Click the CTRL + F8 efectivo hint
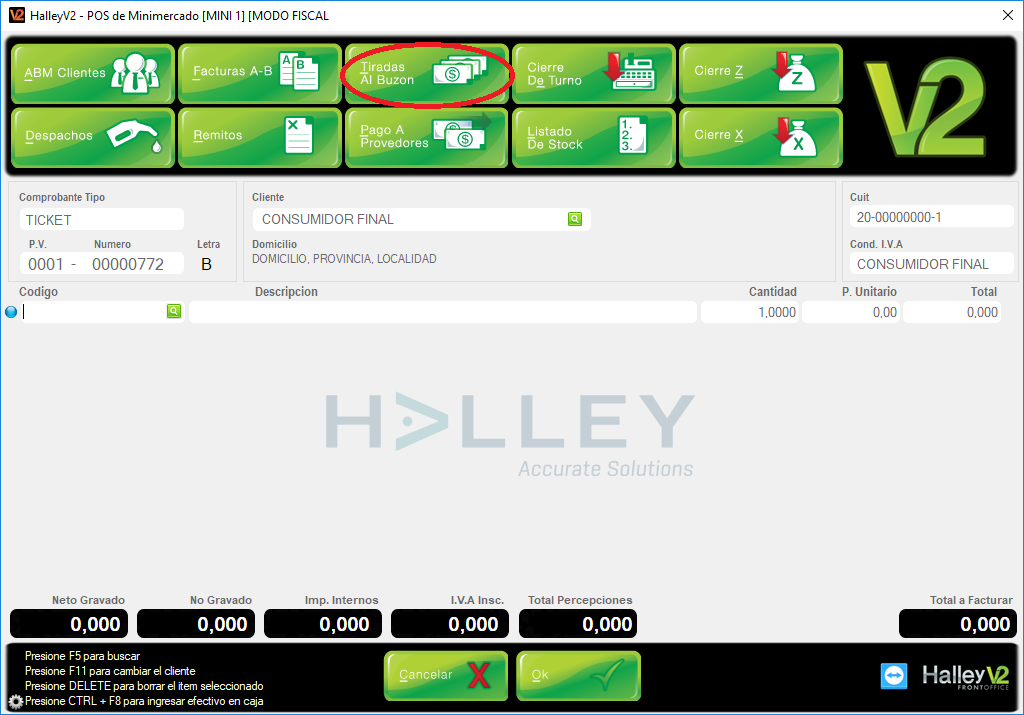Viewport: 1024px width, 715px height. (144, 701)
